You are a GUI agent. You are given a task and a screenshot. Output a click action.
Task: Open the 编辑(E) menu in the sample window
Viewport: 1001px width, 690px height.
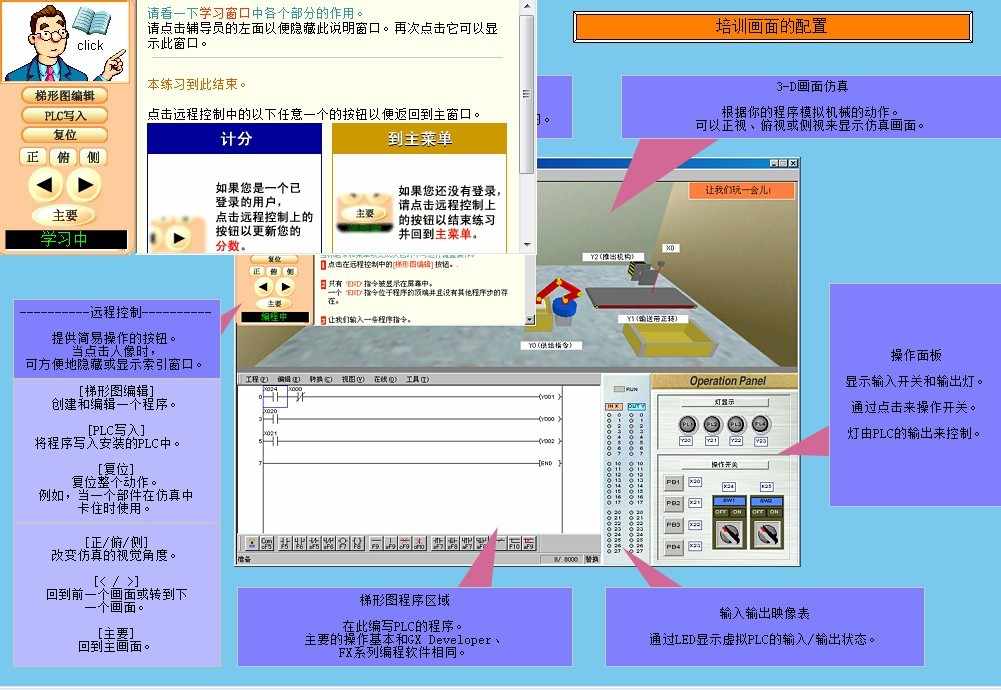[289, 379]
